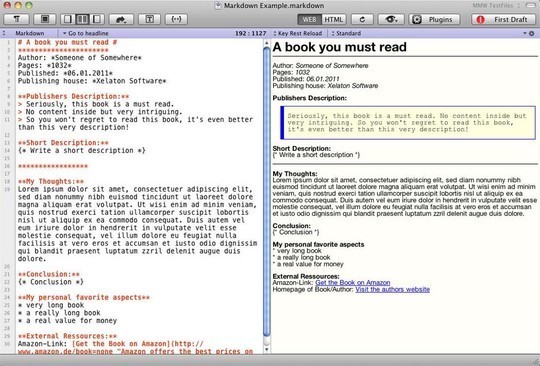This screenshot has width=540, height=366.
Task: Show preview-only layout view
Action: (97, 19)
